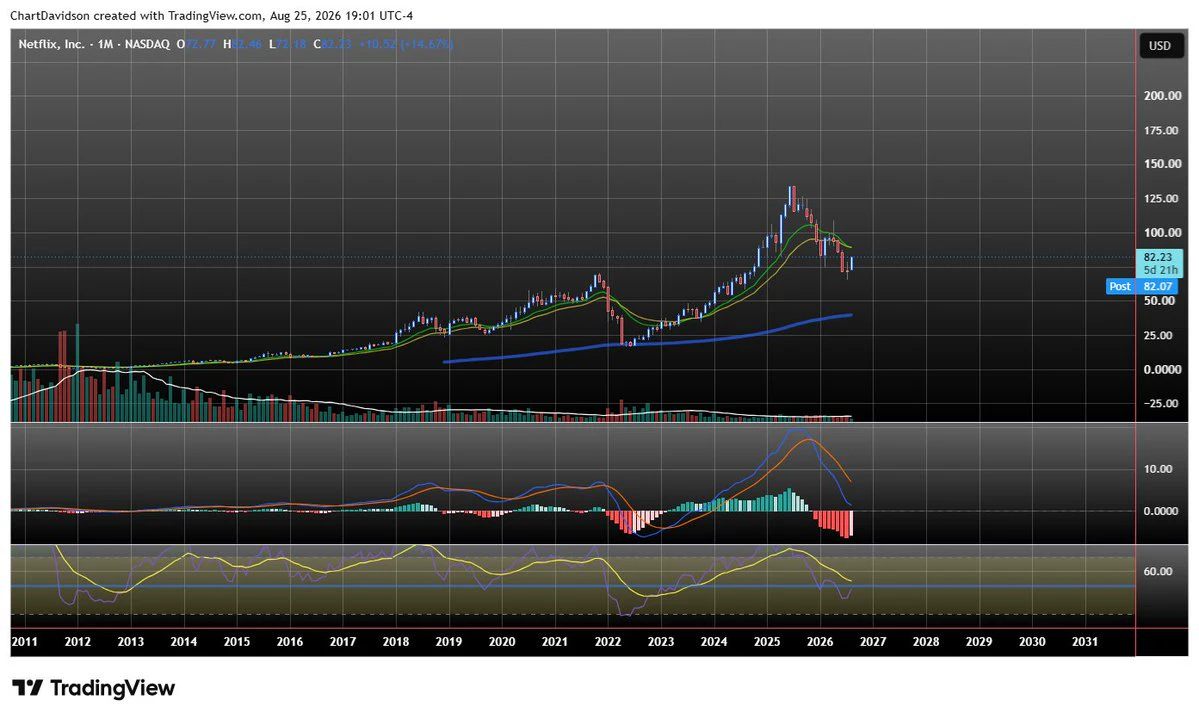This screenshot has height=719, width=1199.
Task: Click the 2019 year on time axis
Action: (x=449, y=642)
